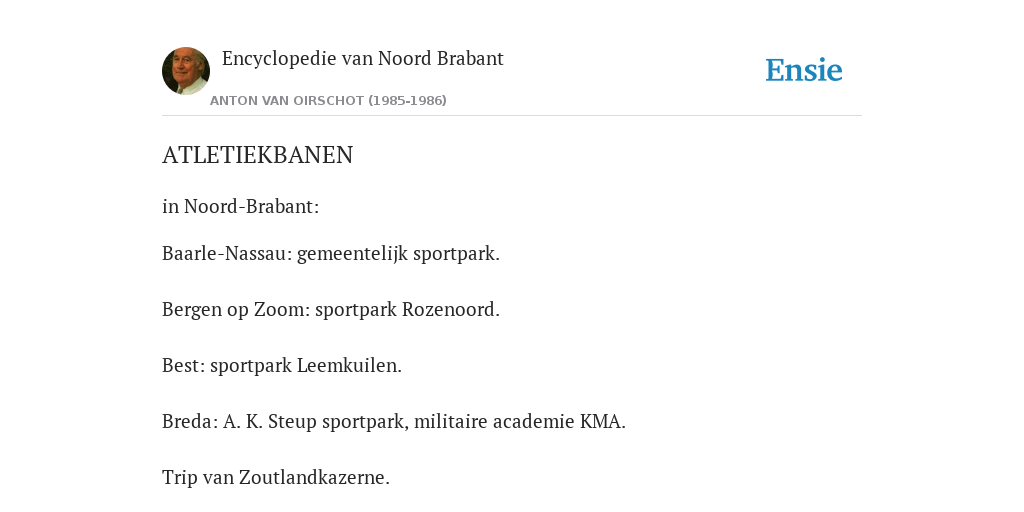Click the '(1985-1986)' year range
This screenshot has height=512, width=1024.
[x=408, y=101]
